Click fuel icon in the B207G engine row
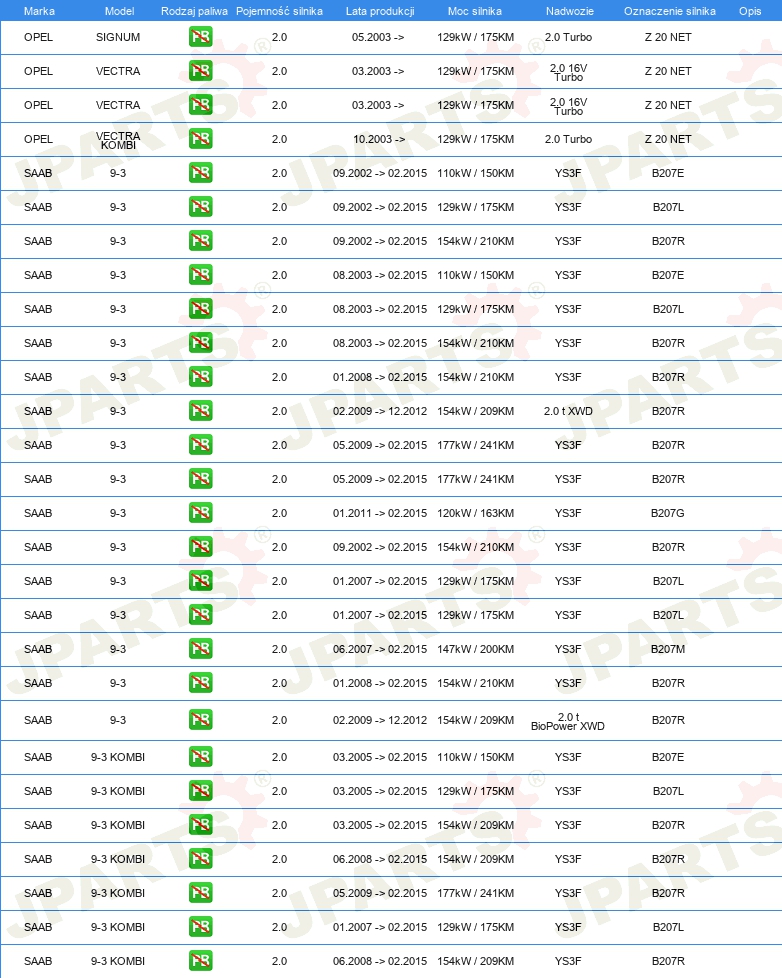 point(200,513)
